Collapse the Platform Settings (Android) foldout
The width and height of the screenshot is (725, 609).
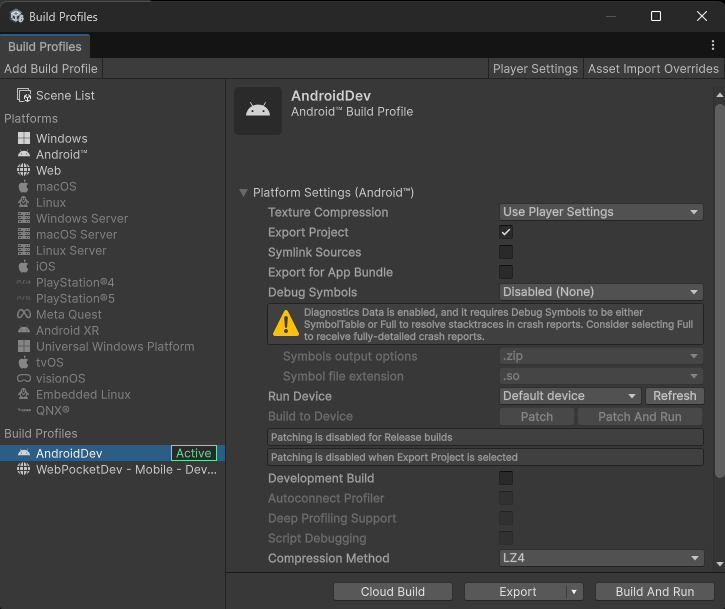[243, 192]
